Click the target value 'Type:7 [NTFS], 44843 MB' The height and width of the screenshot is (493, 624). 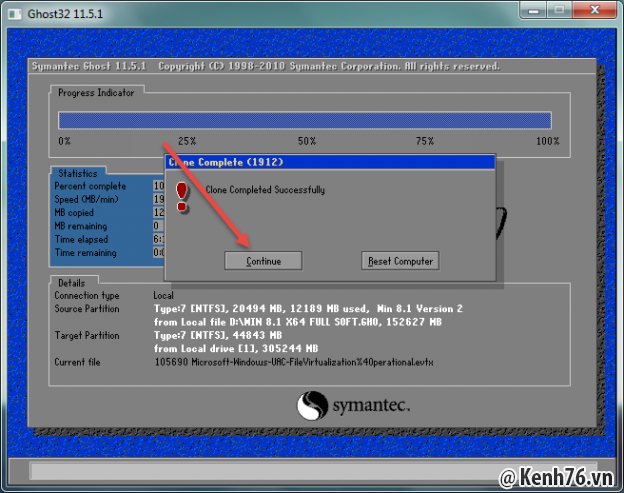point(218,335)
